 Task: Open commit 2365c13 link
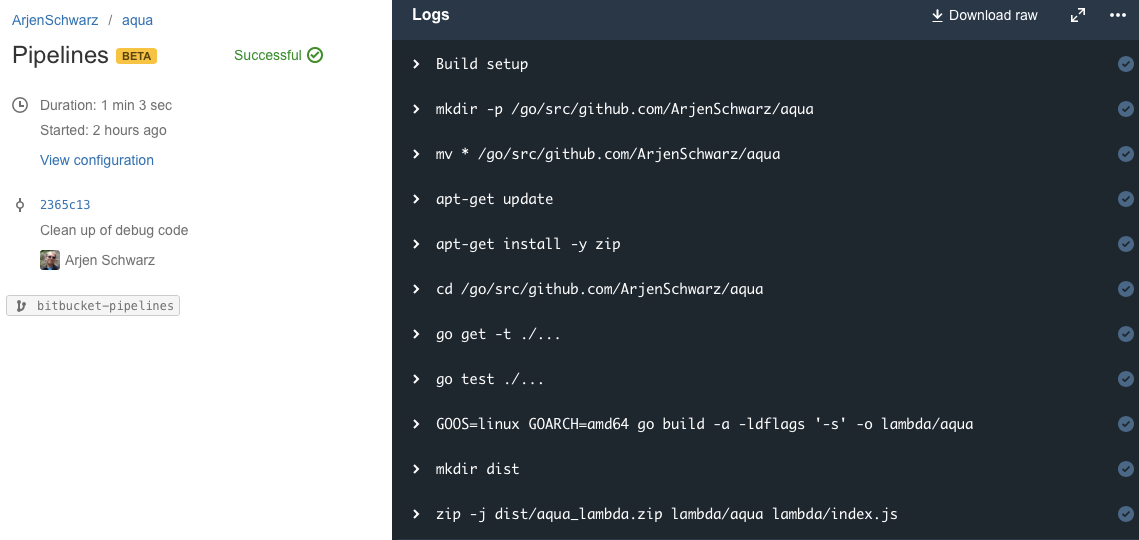tap(65, 205)
